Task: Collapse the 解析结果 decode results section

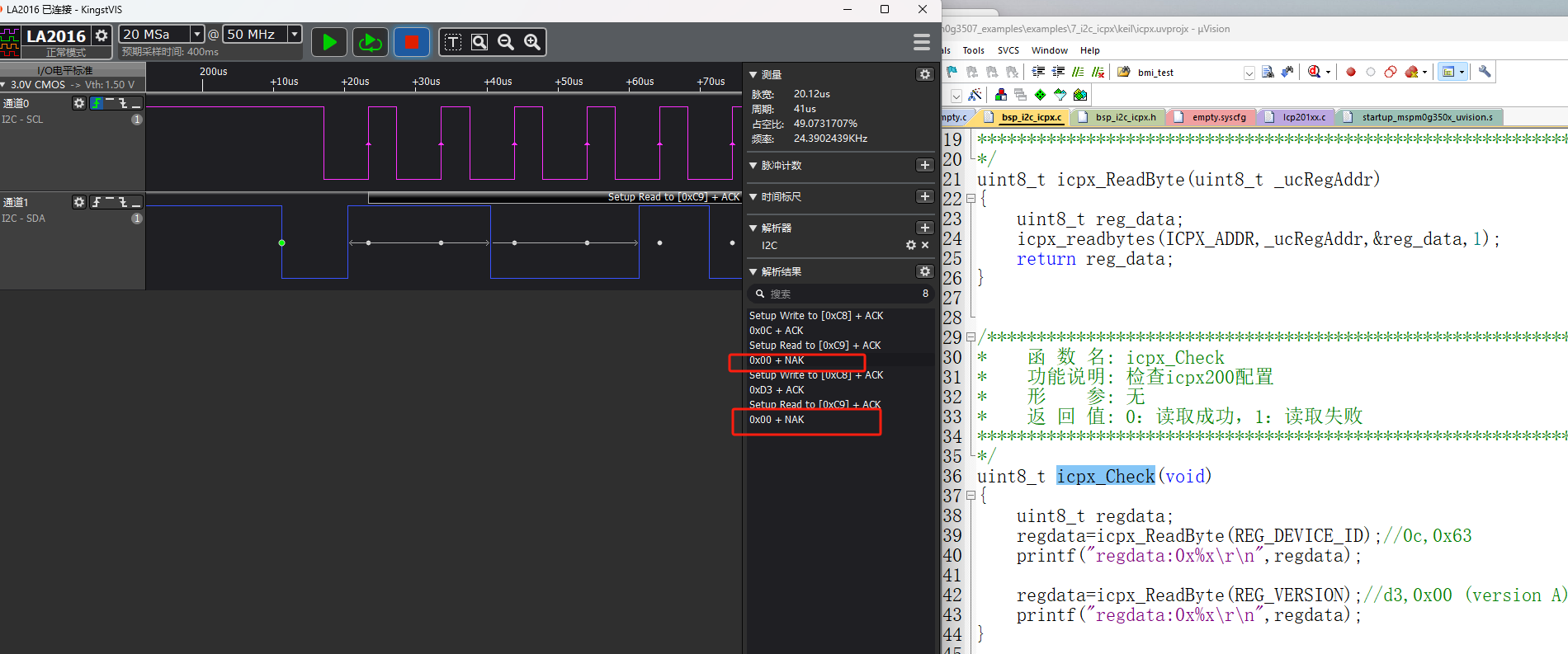Action: 753,271
